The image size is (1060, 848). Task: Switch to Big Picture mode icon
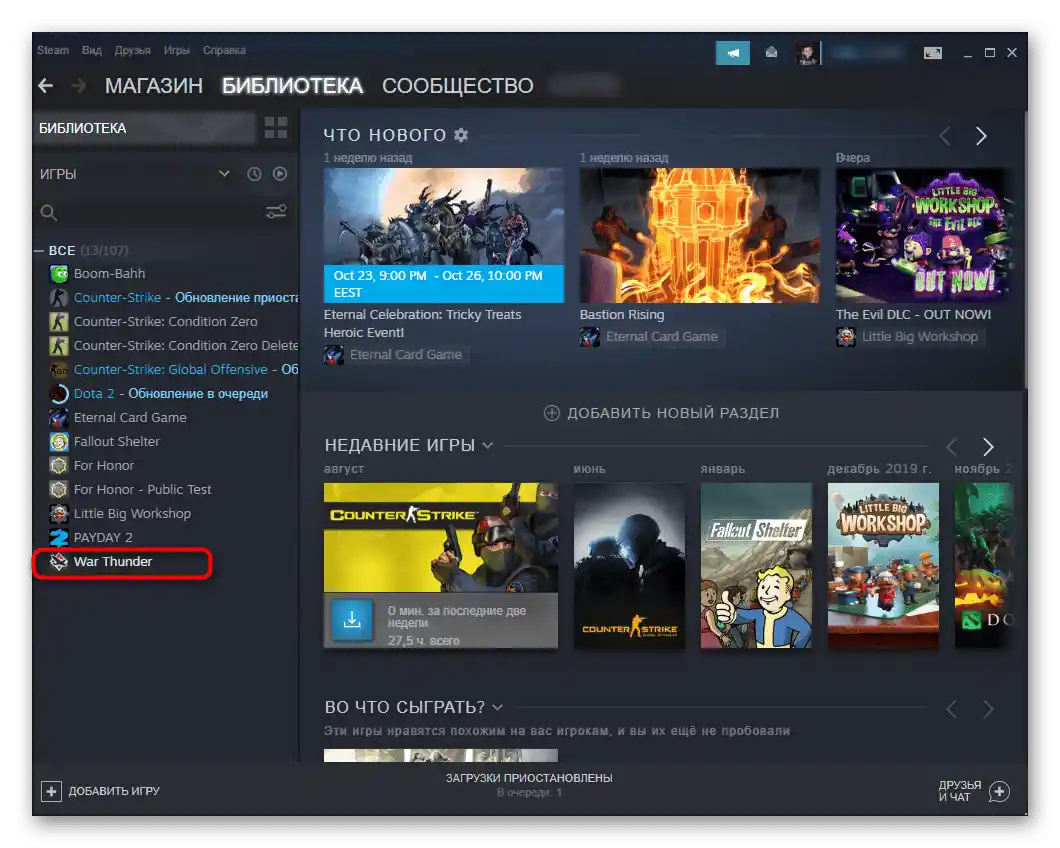point(932,53)
